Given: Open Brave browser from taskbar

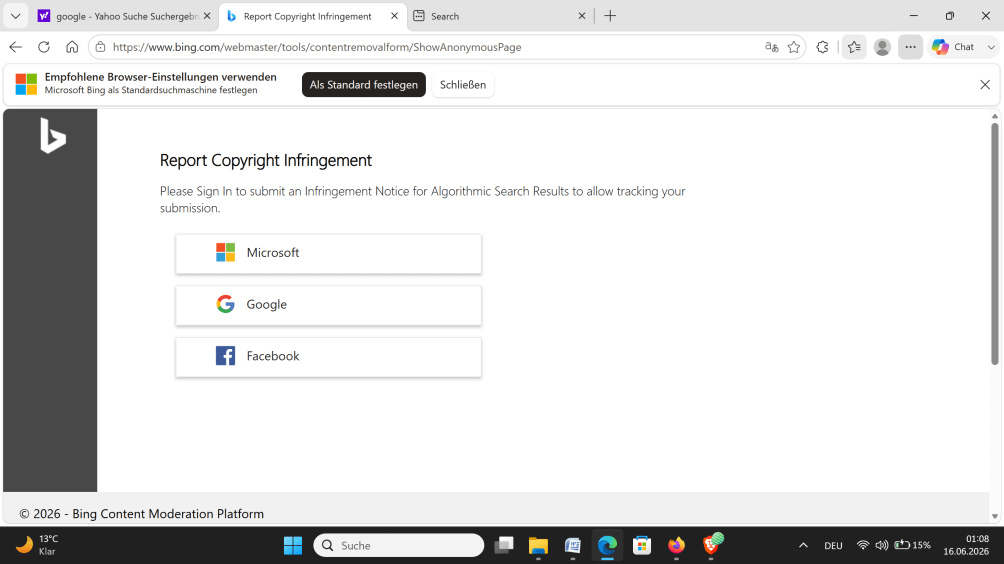Looking at the screenshot, I should click(x=711, y=544).
